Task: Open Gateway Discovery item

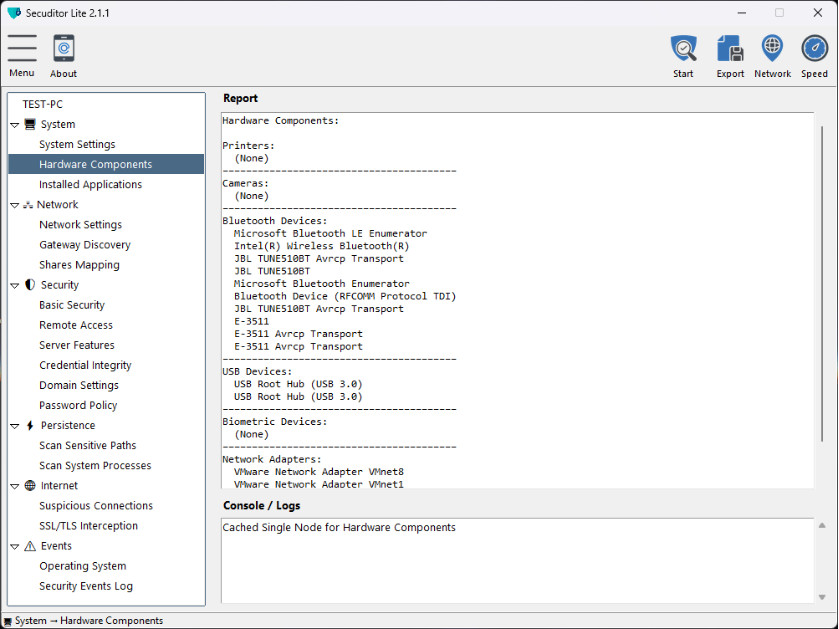Action: click(x=84, y=245)
